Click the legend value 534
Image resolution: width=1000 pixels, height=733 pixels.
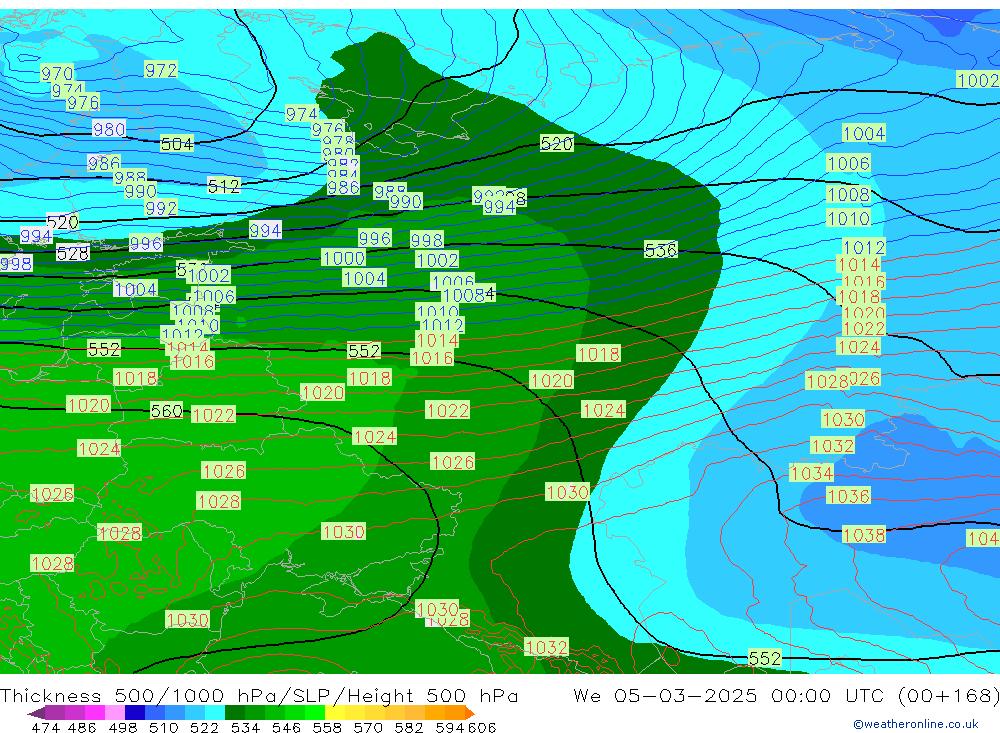pos(245,727)
